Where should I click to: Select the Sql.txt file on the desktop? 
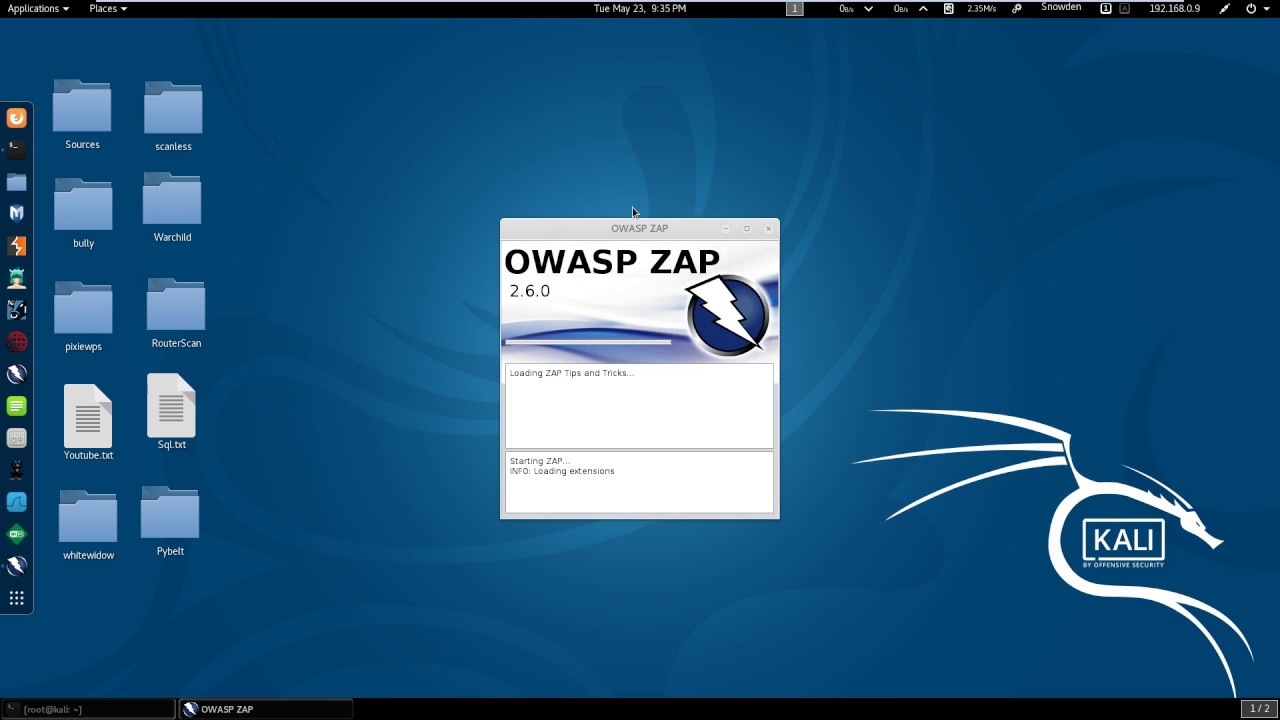click(171, 412)
